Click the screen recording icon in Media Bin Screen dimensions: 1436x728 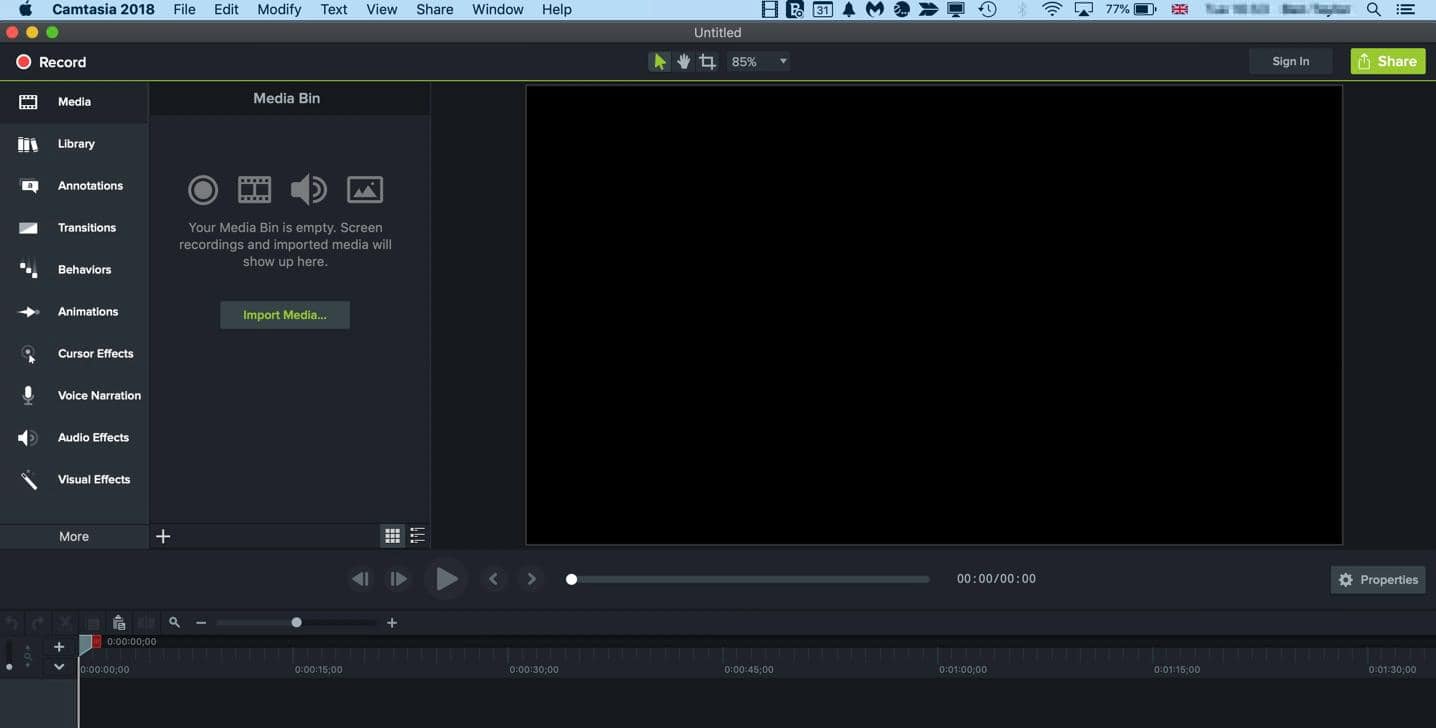tap(203, 189)
